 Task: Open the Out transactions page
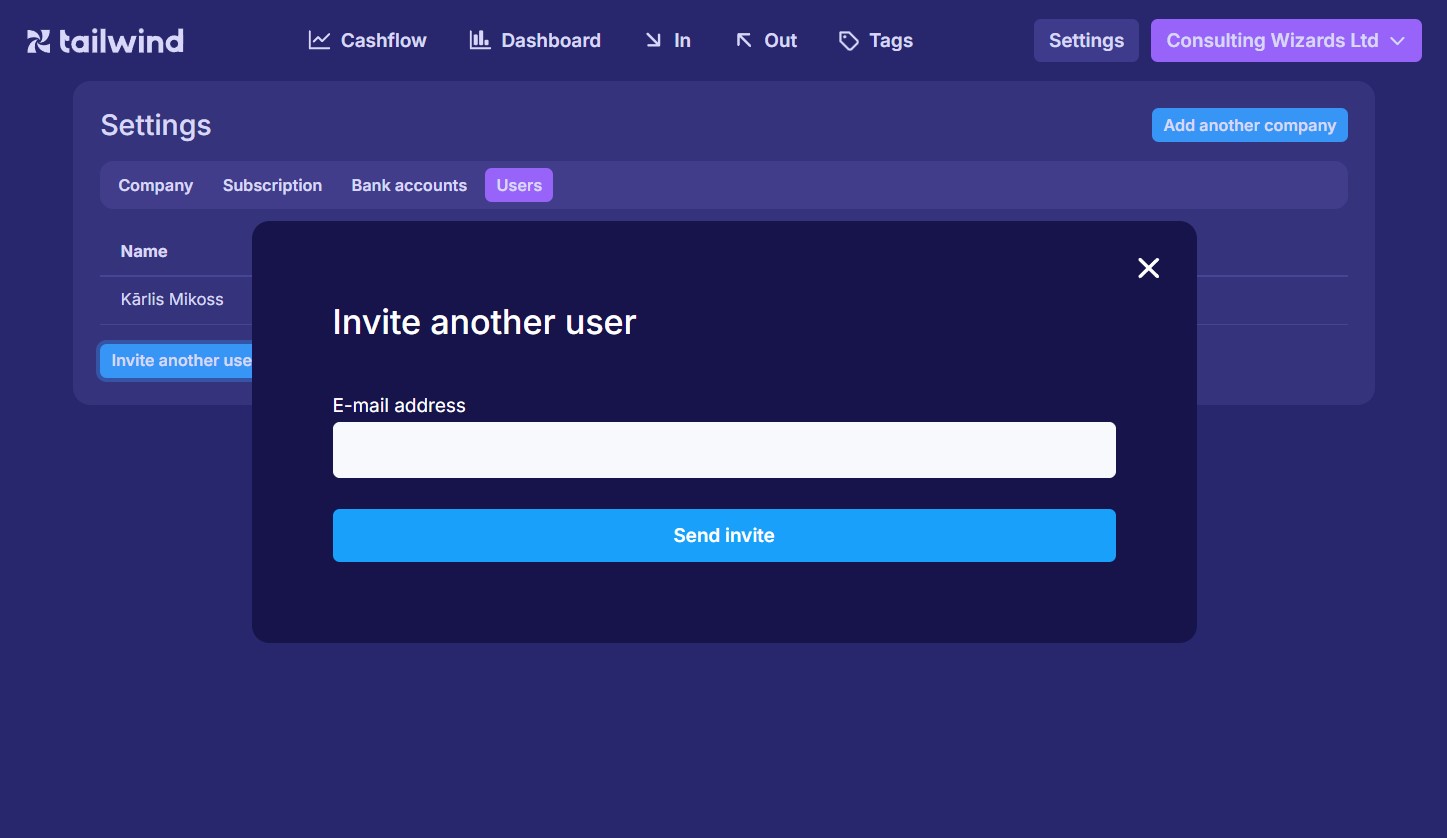click(x=766, y=41)
